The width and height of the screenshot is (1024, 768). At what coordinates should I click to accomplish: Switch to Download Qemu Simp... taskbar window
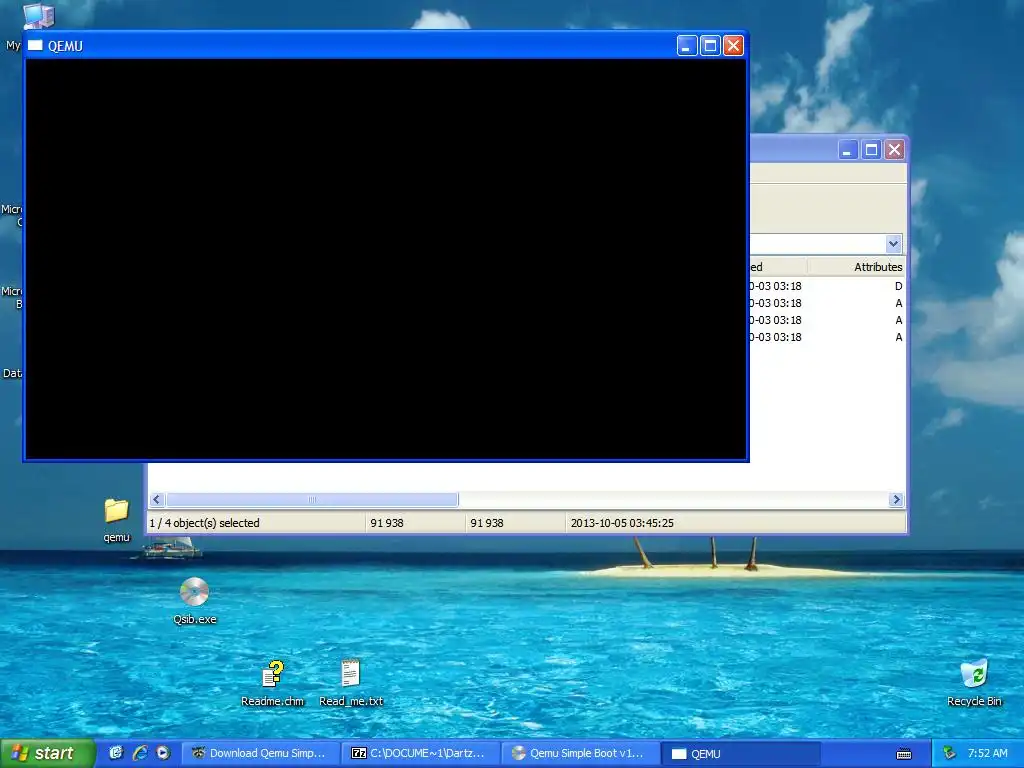[x=260, y=753]
